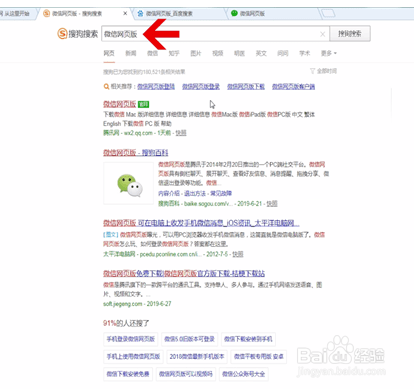Search related query 手机上使用微信网页版
Screen dimensions: 414x389
(x=133, y=357)
